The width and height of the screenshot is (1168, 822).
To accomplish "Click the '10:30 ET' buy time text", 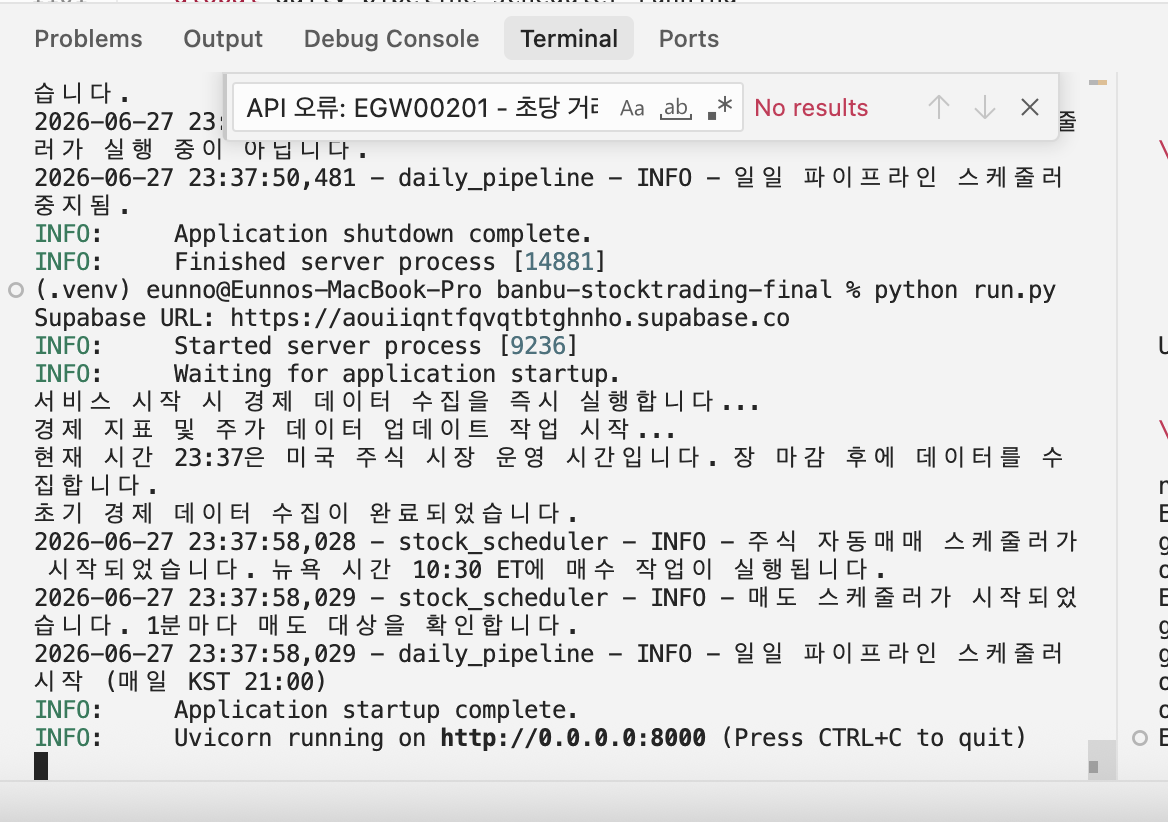I will (468, 570).
